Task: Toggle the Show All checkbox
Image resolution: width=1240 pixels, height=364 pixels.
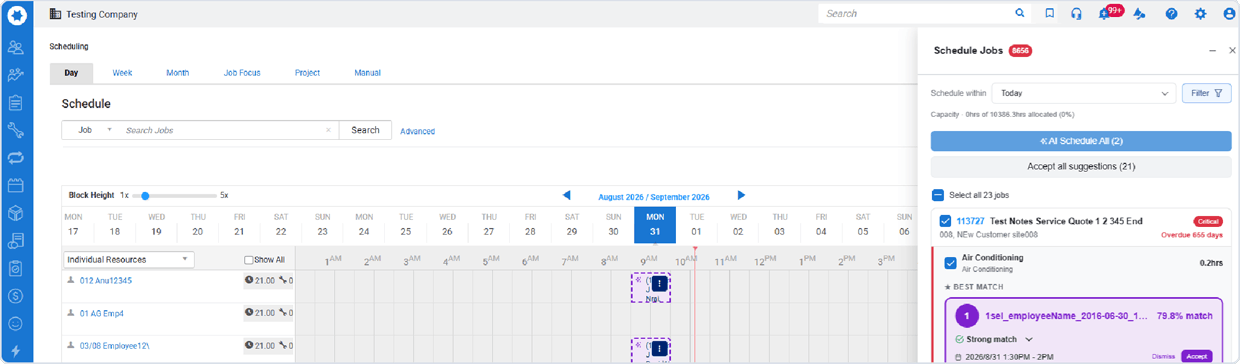Action: click(249, 260)
